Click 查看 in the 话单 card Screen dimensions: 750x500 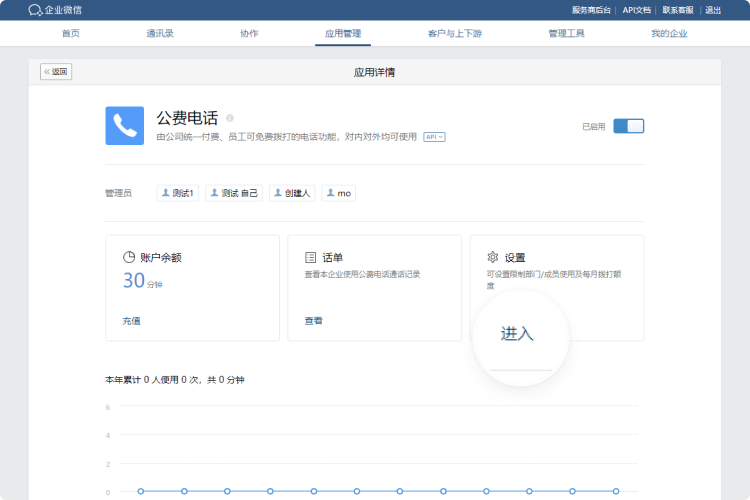[314, 321]
